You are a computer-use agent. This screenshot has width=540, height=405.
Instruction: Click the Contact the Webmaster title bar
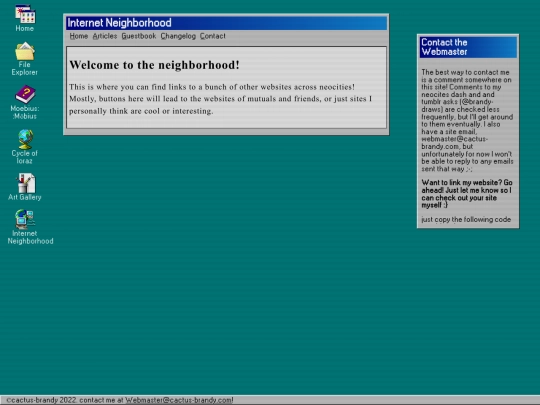(x=468, y=47)
